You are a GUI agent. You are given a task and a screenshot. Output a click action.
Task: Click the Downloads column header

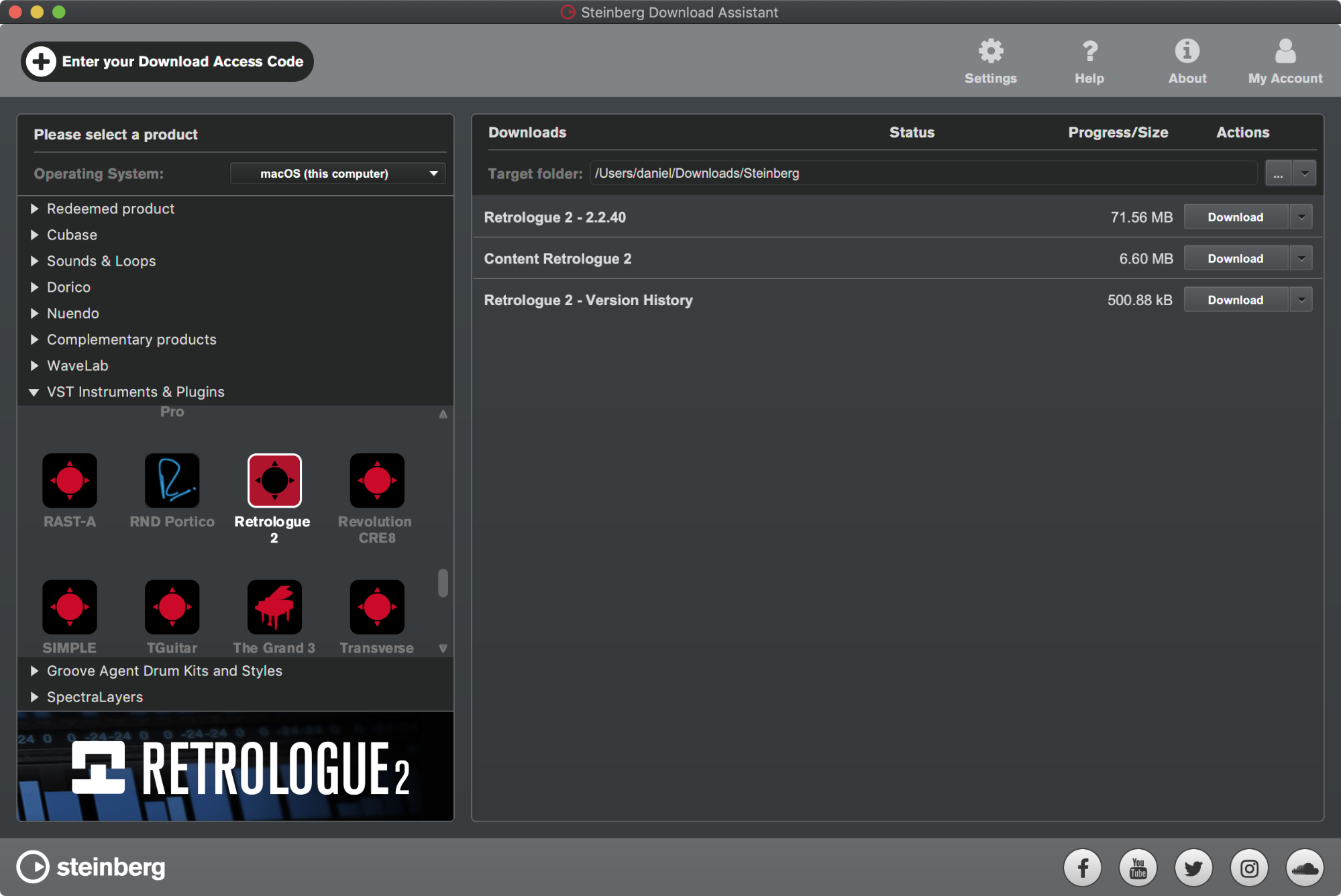(x=527, y=133)
